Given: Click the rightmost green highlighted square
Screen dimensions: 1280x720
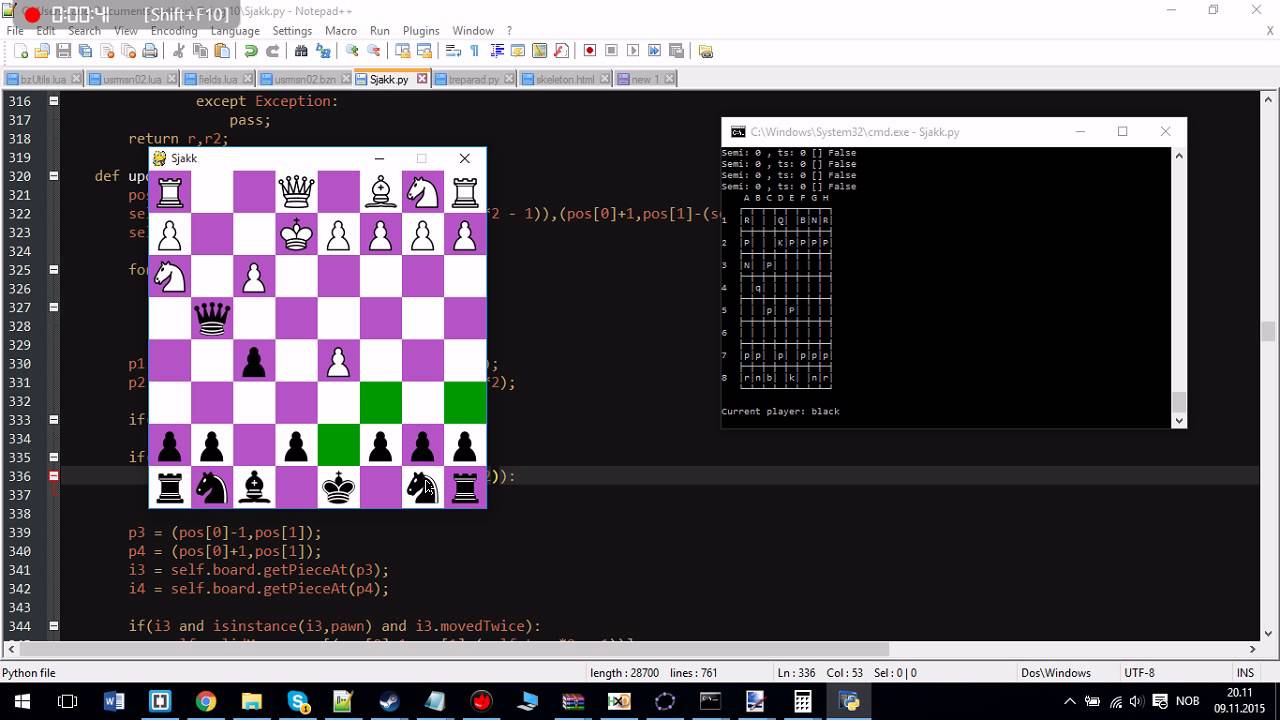Looking at the screenshot, I should 465,402.
